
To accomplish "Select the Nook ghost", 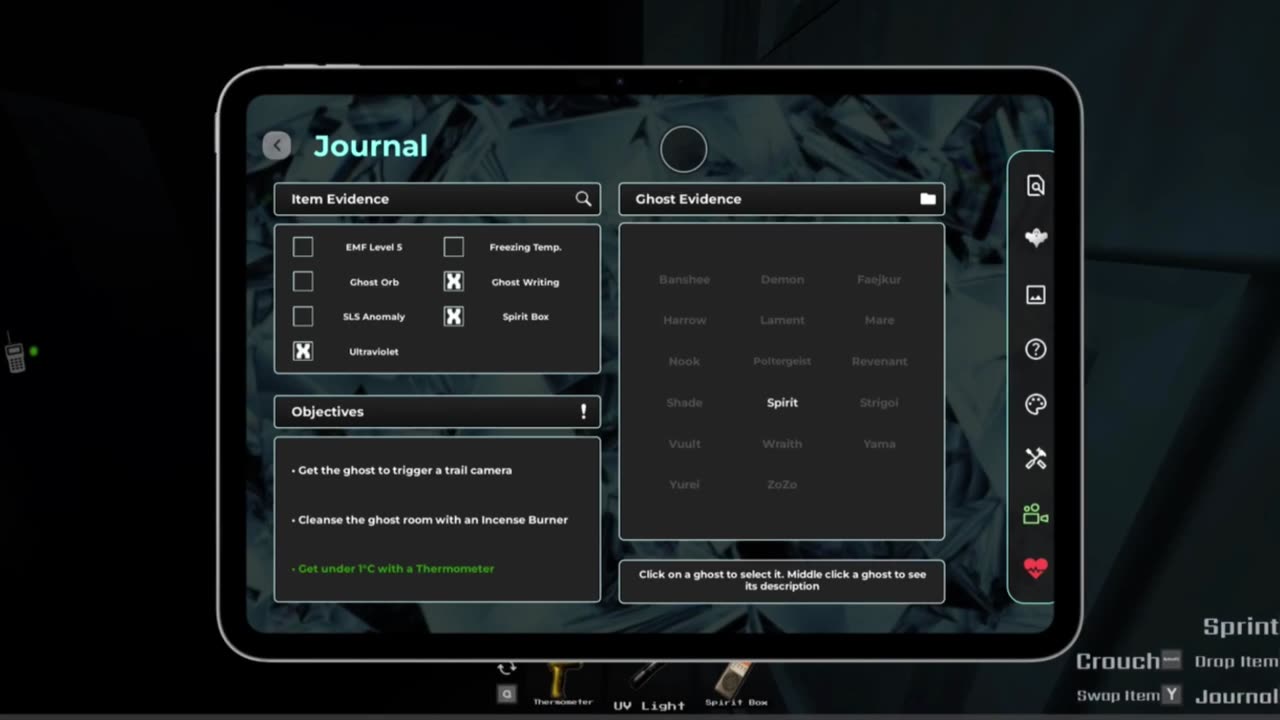I will click(x=684, y=361).
